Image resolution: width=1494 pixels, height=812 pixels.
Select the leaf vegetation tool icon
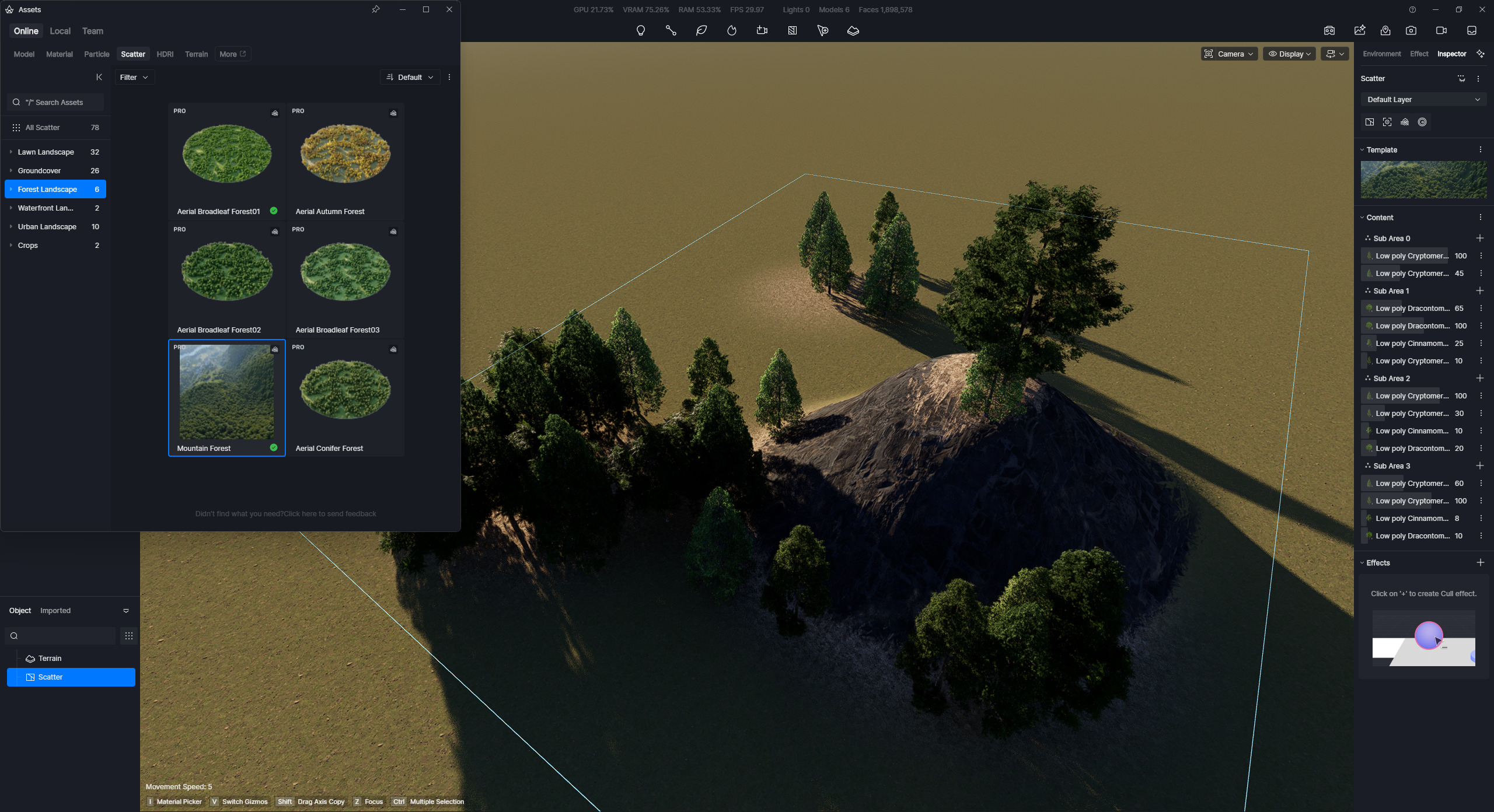tap(701, 30)
